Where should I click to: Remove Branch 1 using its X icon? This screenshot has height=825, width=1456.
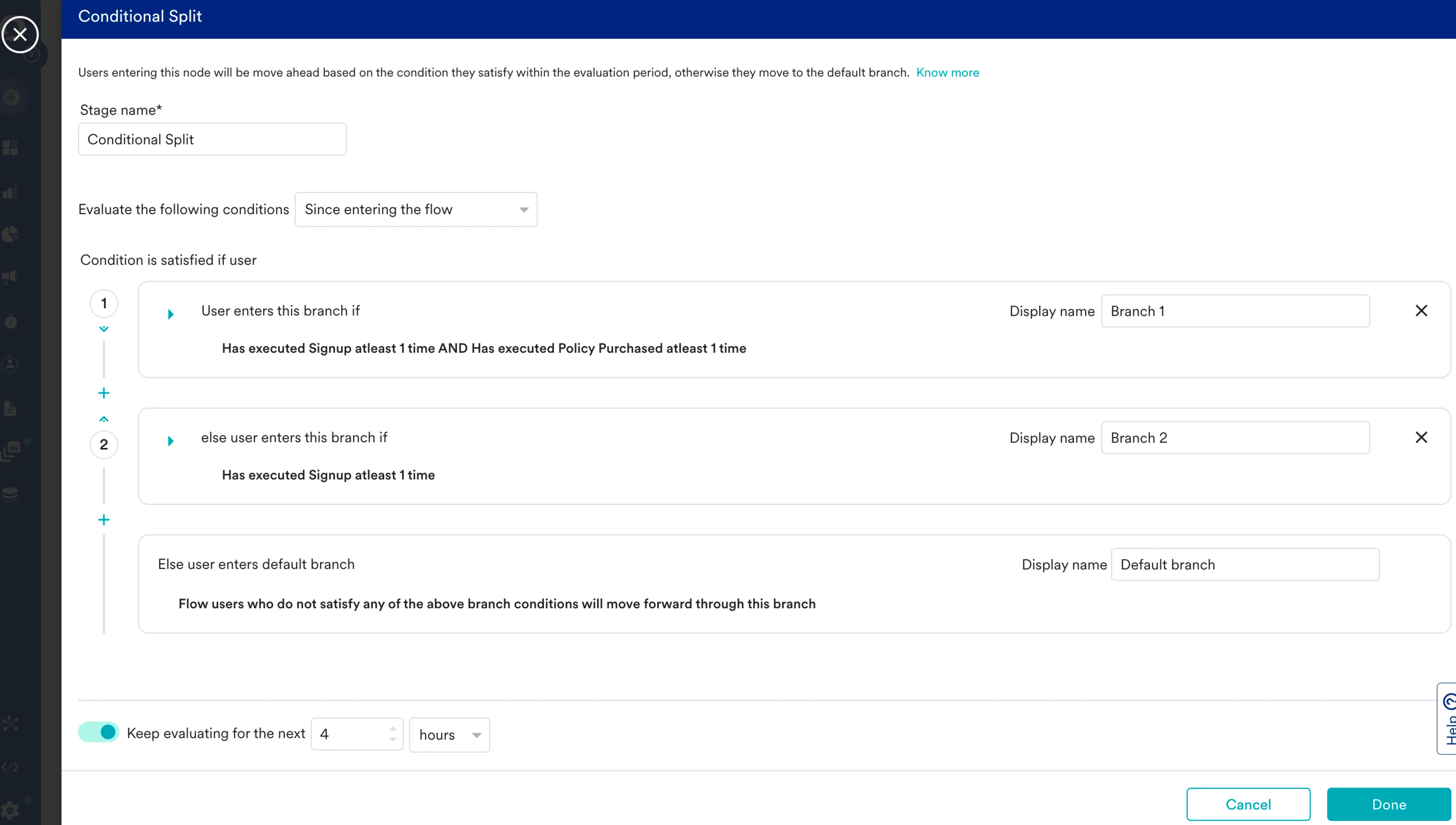[1421, 311]
